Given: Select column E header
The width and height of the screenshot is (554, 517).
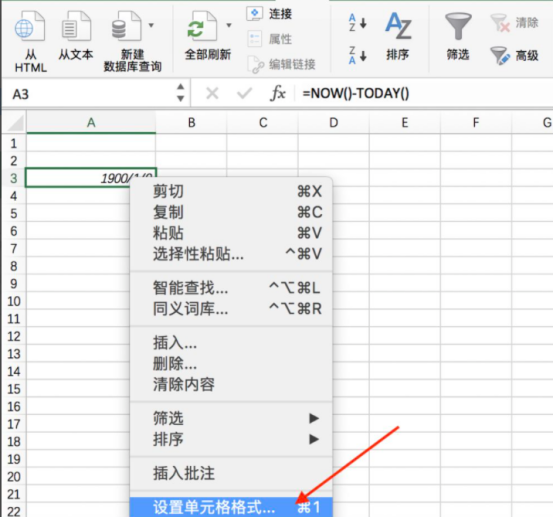Looking at the screenshot, I should [x=405, y=123].
